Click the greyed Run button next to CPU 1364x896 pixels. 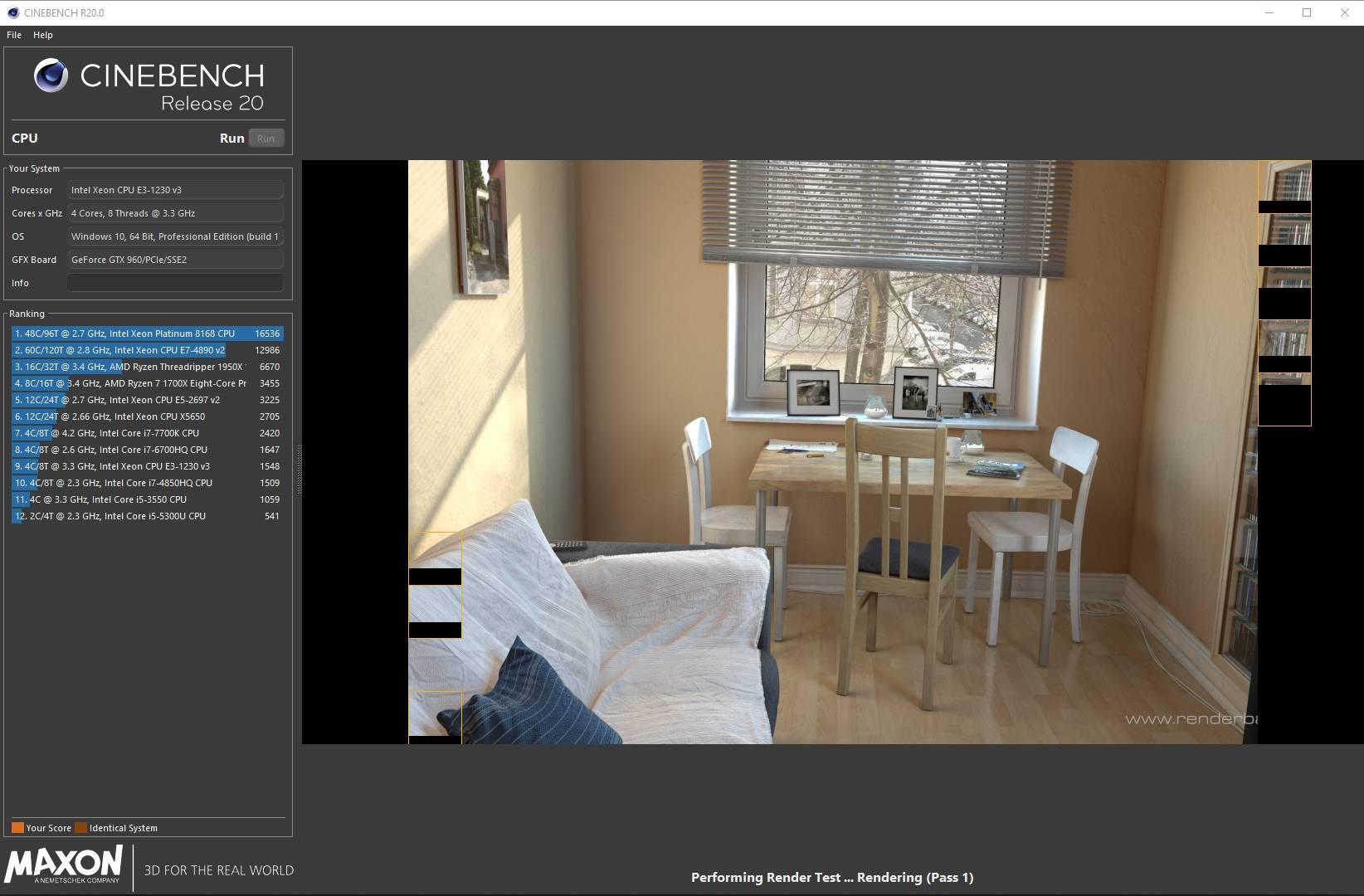266,139
